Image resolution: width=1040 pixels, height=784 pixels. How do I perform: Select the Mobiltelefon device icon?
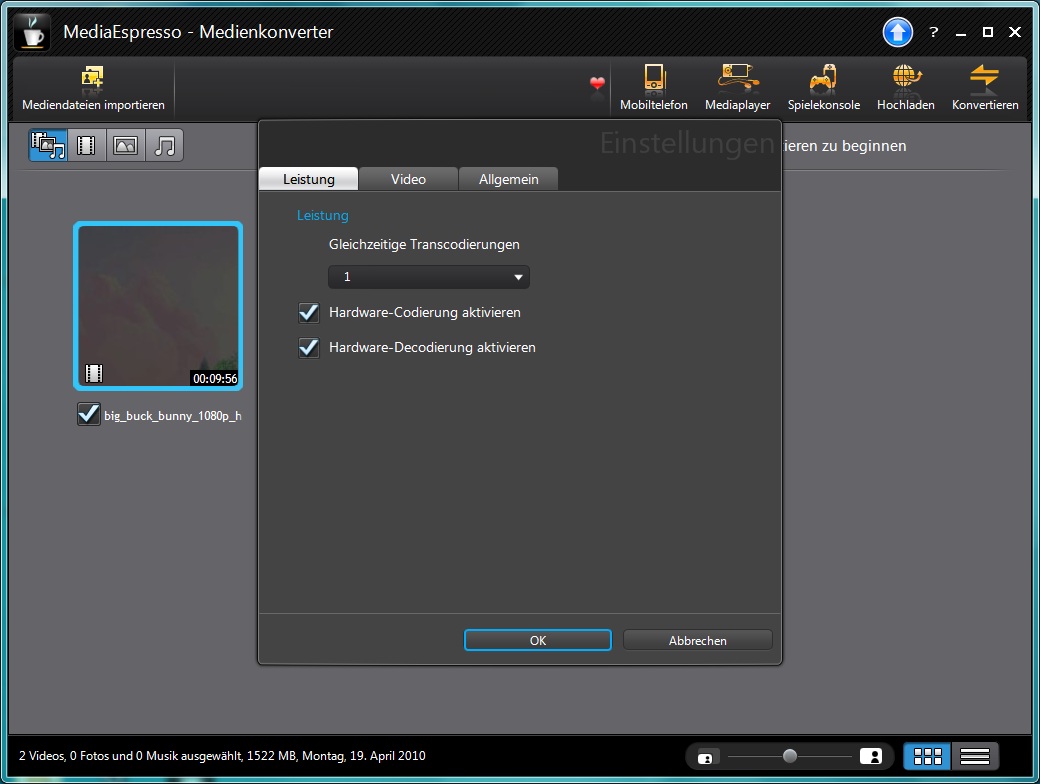653,88
